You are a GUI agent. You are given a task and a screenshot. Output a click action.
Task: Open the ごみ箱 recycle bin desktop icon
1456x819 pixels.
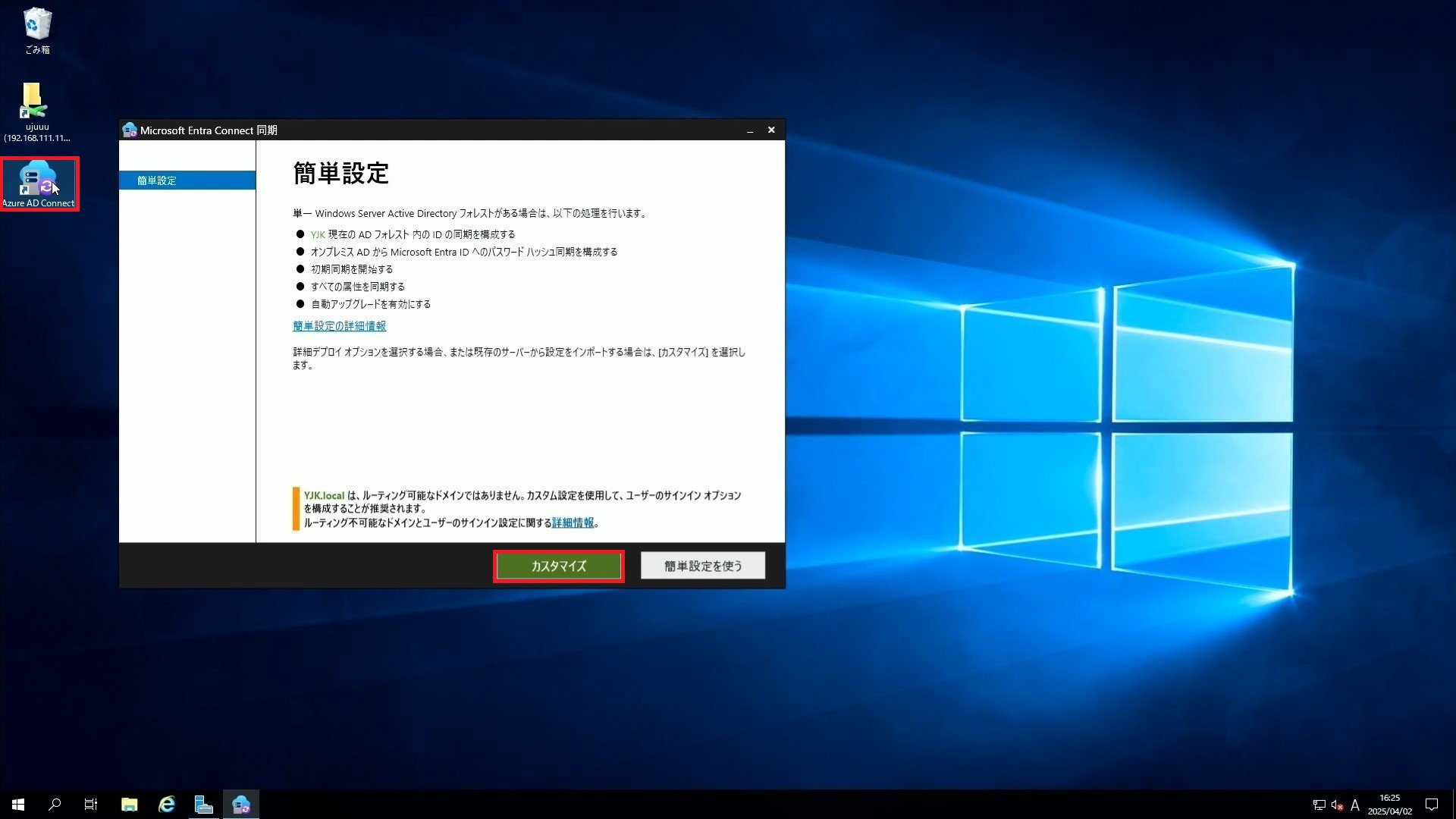point(37,31)
